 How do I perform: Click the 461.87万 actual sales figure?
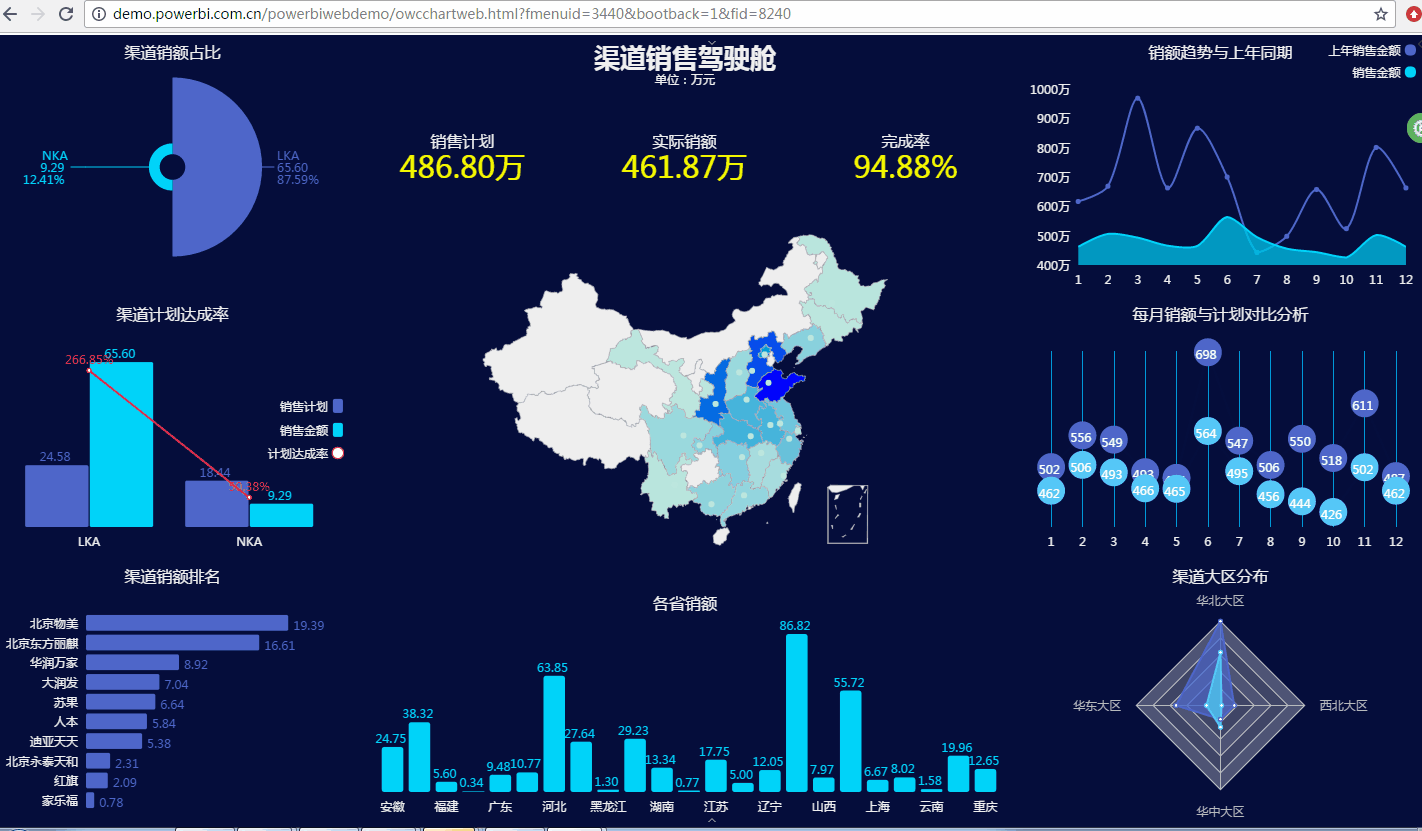pyautogui.click(x=684, y=167)
